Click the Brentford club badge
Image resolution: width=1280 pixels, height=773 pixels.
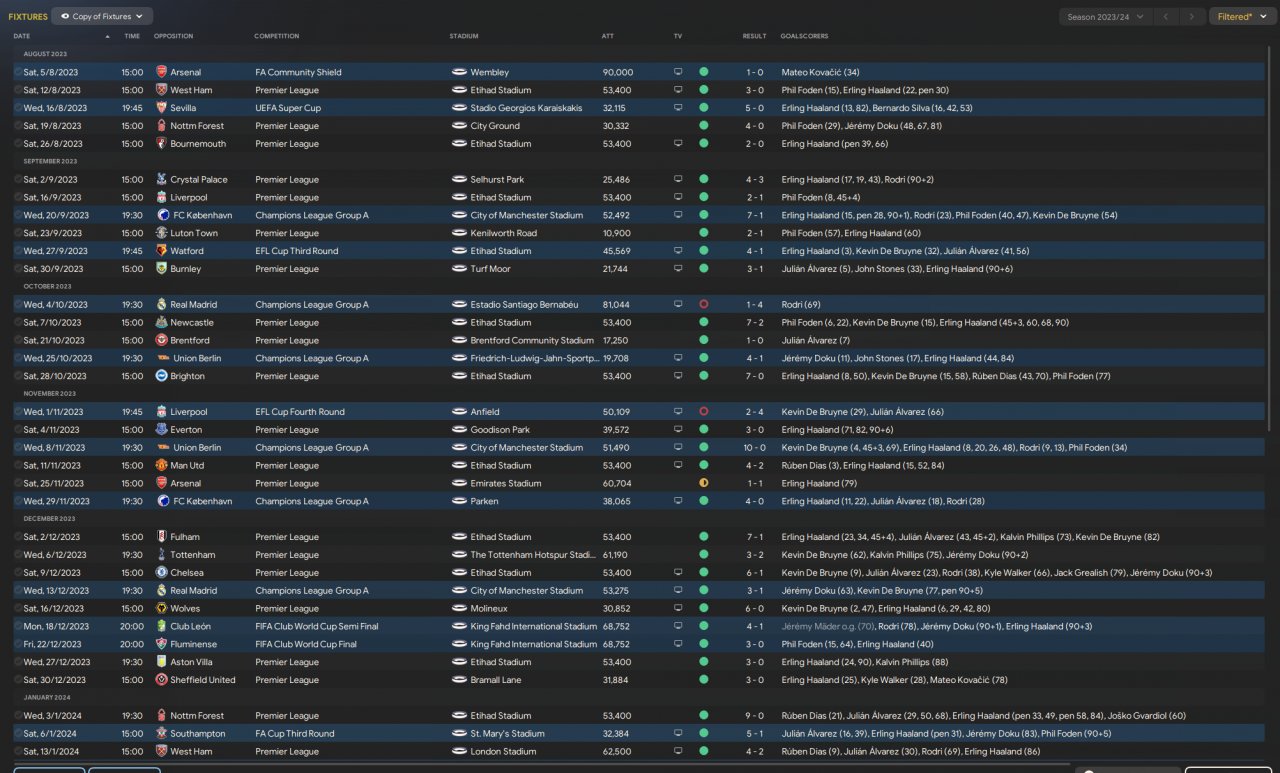tap(162, 341)
